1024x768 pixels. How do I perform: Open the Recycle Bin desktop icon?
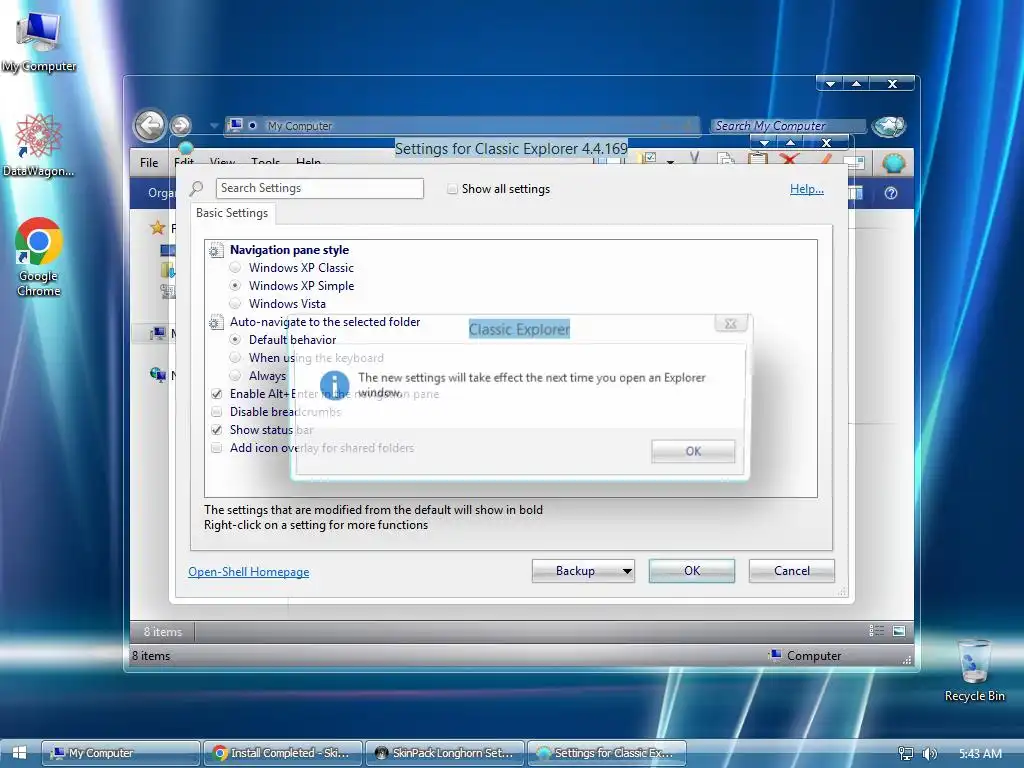(x=974, y=671)
